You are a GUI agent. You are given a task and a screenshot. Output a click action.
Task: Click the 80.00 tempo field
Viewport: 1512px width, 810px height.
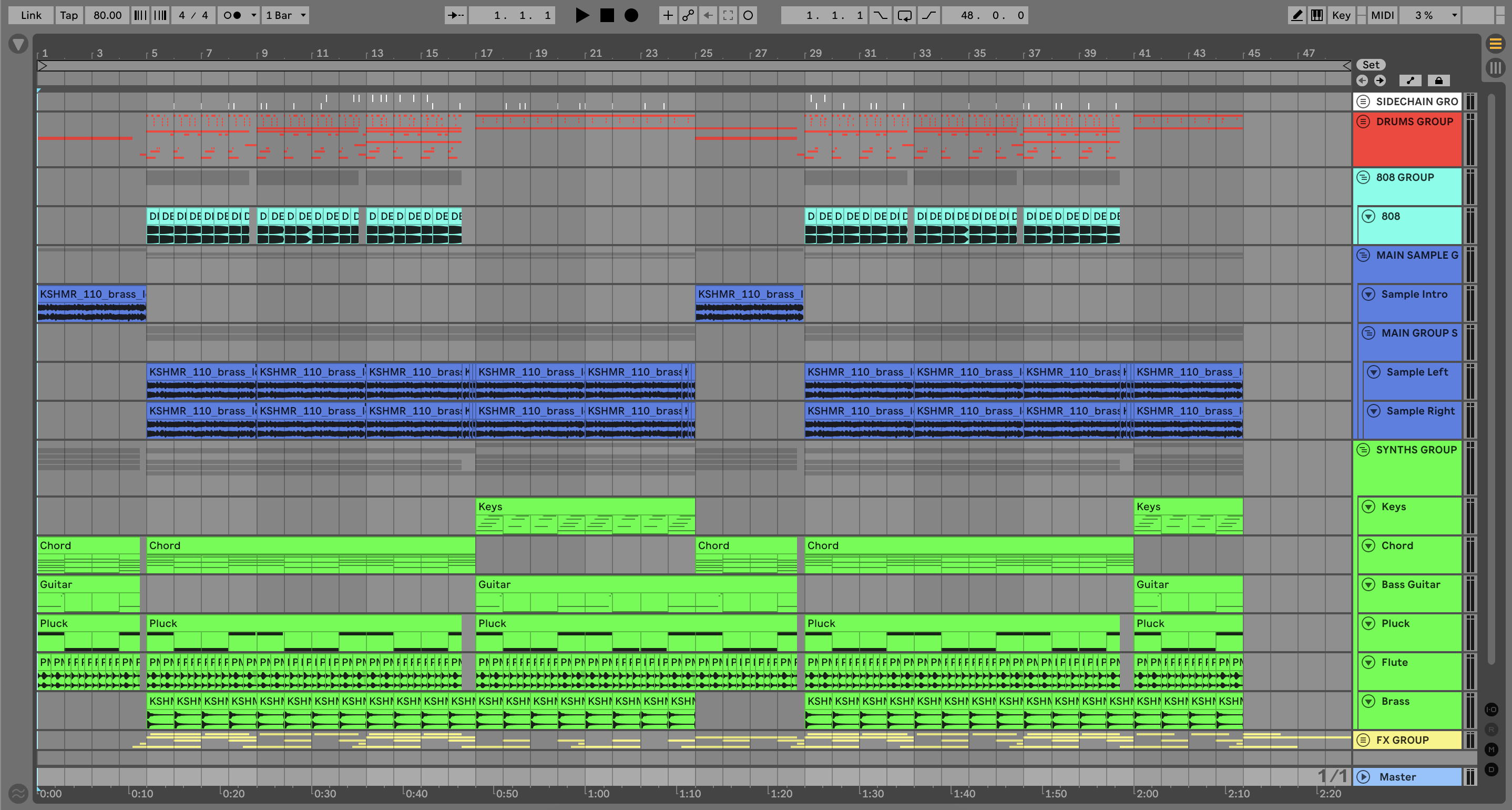[107, 15]
